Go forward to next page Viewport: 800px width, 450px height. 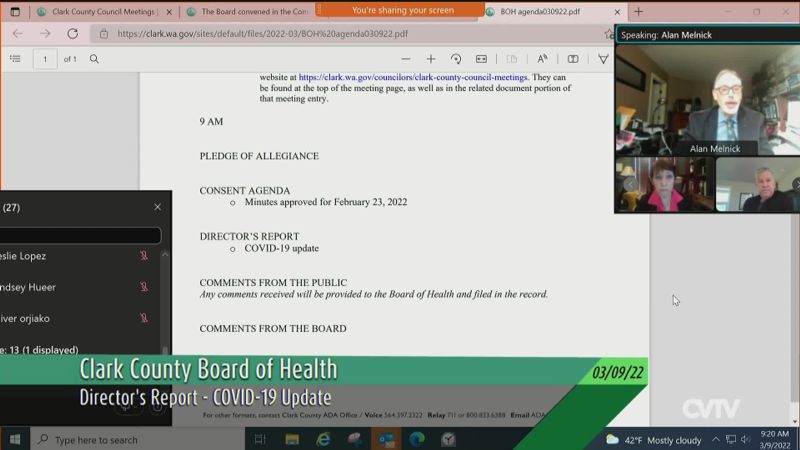(x=45, y=34)
